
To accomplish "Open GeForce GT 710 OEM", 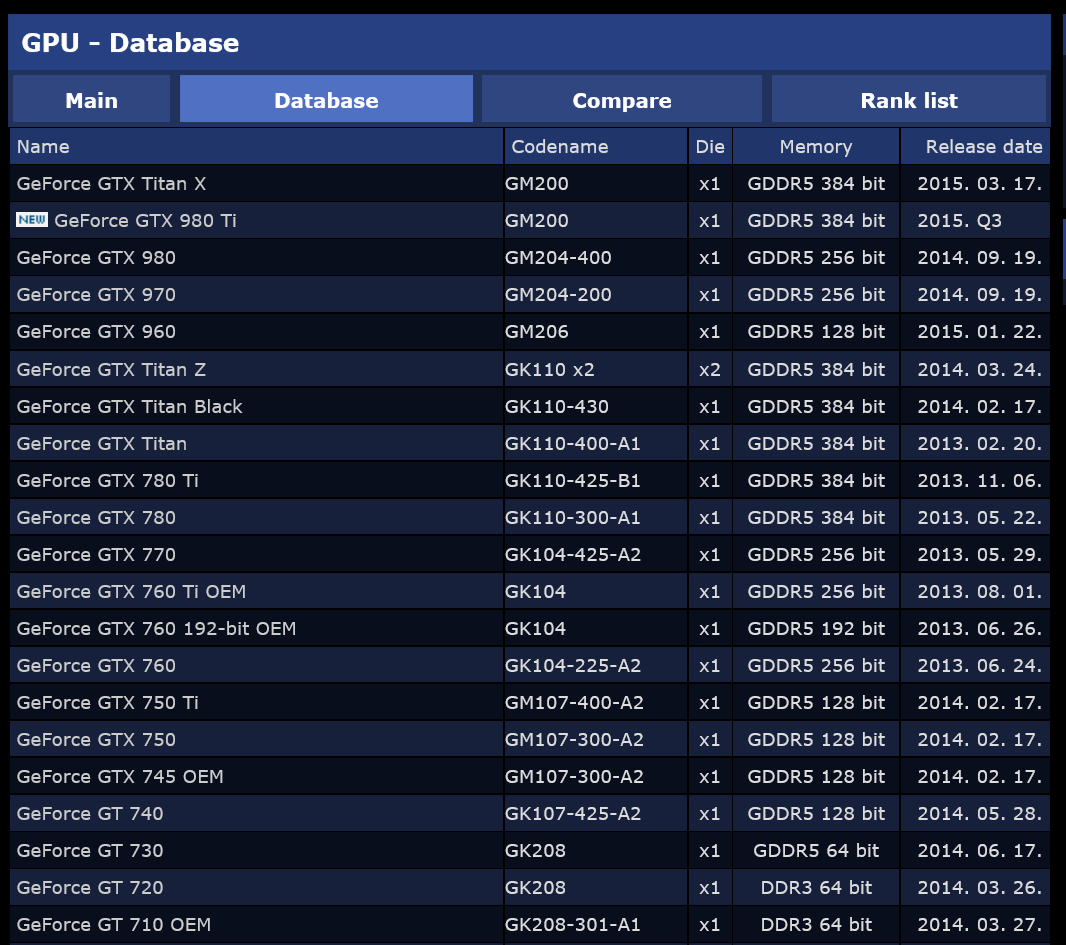I will tap(114, 925).
